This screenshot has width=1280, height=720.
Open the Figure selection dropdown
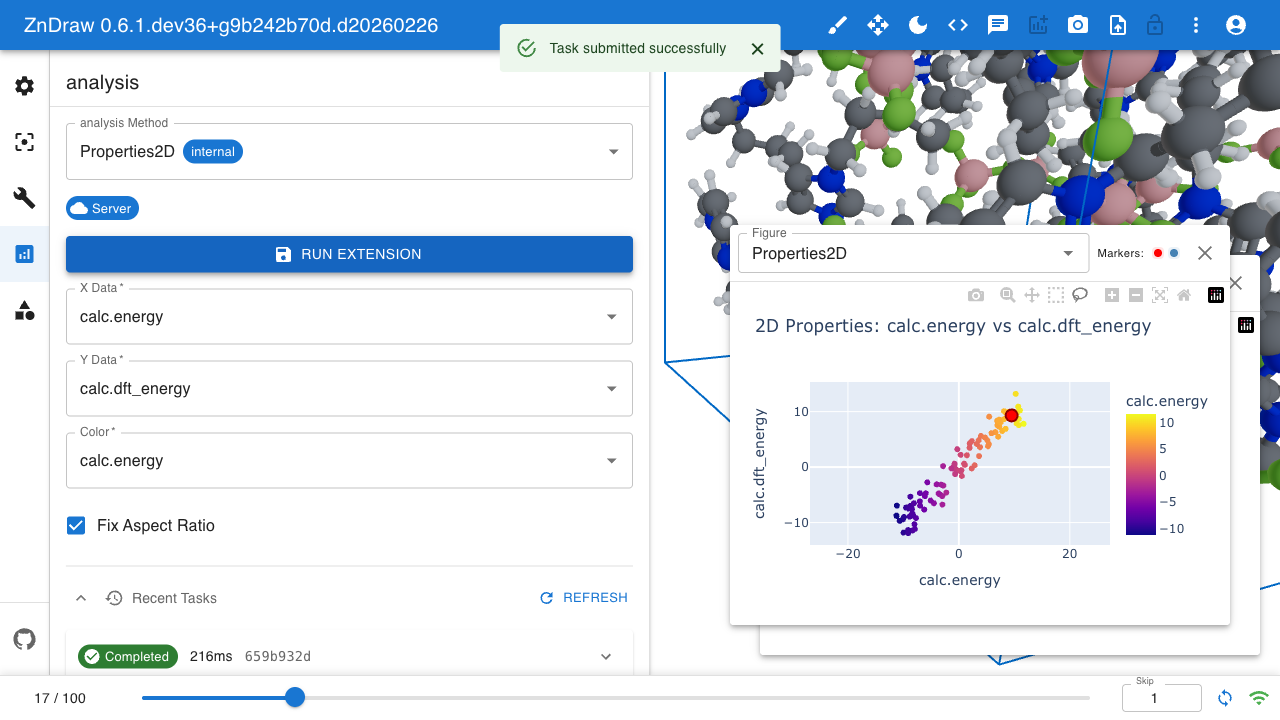pyautogui.click(x=913, y=253)
